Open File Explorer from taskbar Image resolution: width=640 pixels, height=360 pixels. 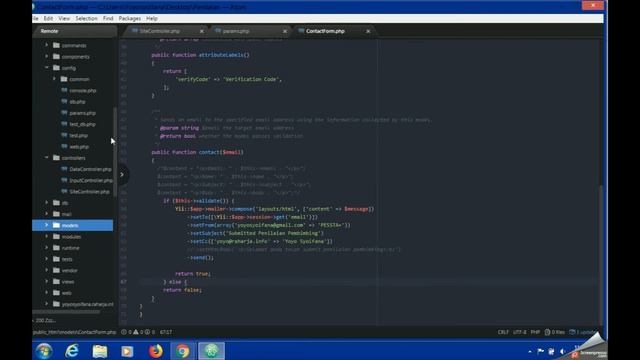click(100, 351)
